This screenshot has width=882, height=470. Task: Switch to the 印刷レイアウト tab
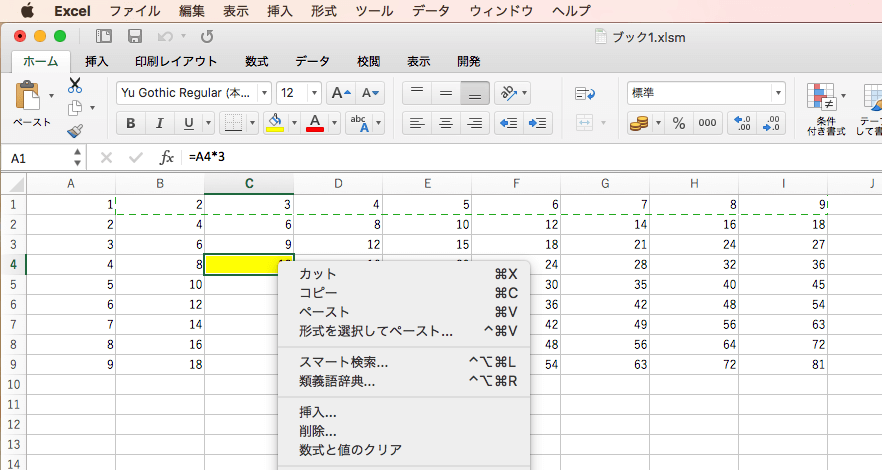coord(176,61)
